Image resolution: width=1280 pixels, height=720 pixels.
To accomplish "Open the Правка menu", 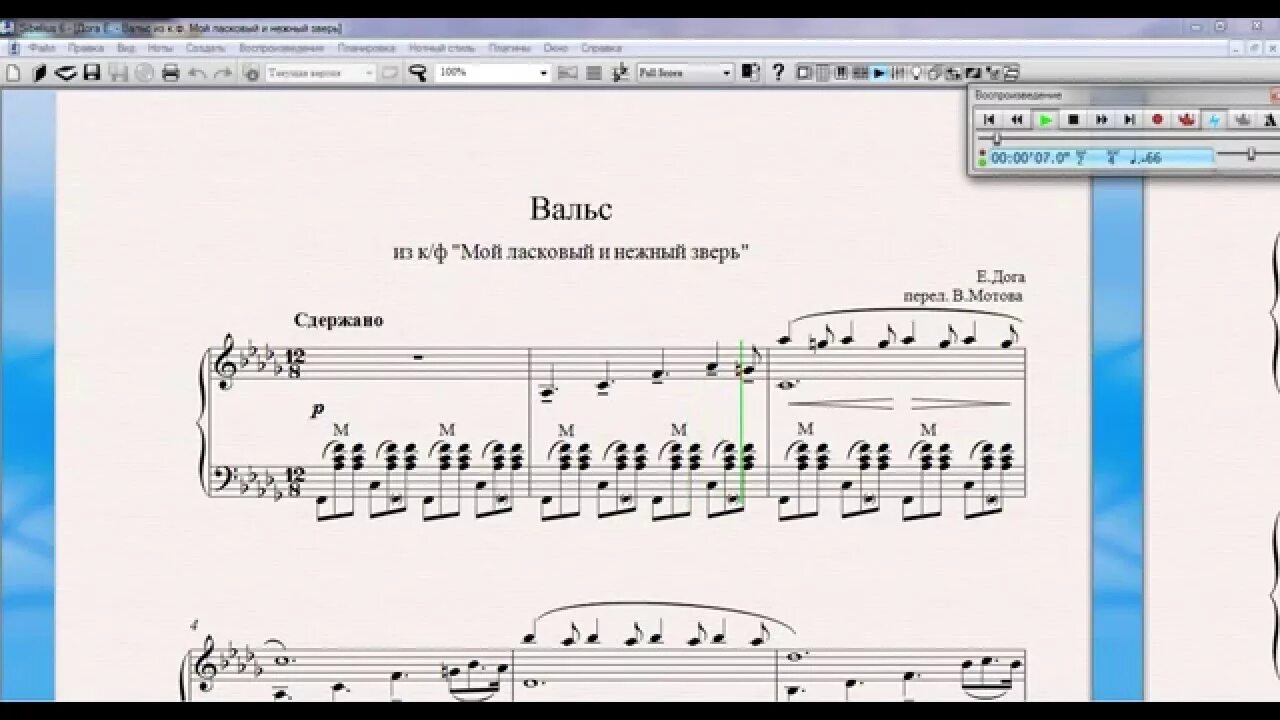I will pos(86,47).
